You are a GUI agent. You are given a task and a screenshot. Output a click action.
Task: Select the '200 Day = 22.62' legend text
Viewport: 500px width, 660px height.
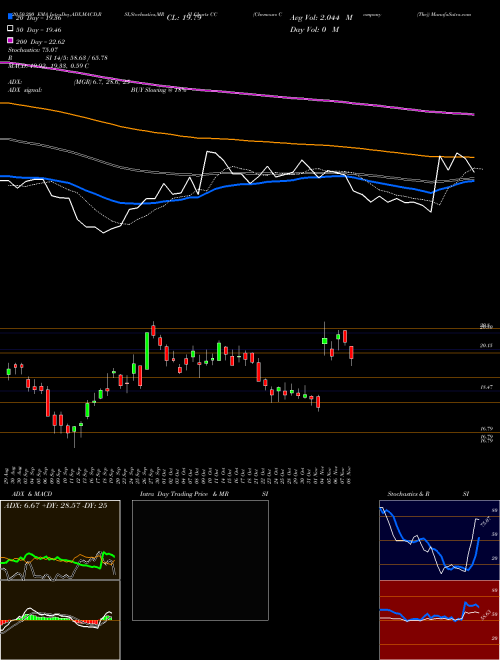click(x=40, y=42)
